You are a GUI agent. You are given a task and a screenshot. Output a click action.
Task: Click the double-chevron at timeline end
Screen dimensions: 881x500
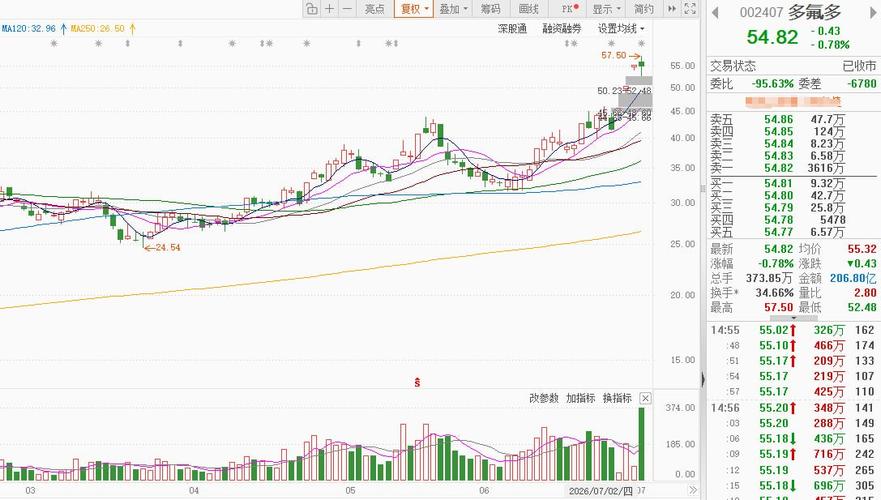coord(693,490)
